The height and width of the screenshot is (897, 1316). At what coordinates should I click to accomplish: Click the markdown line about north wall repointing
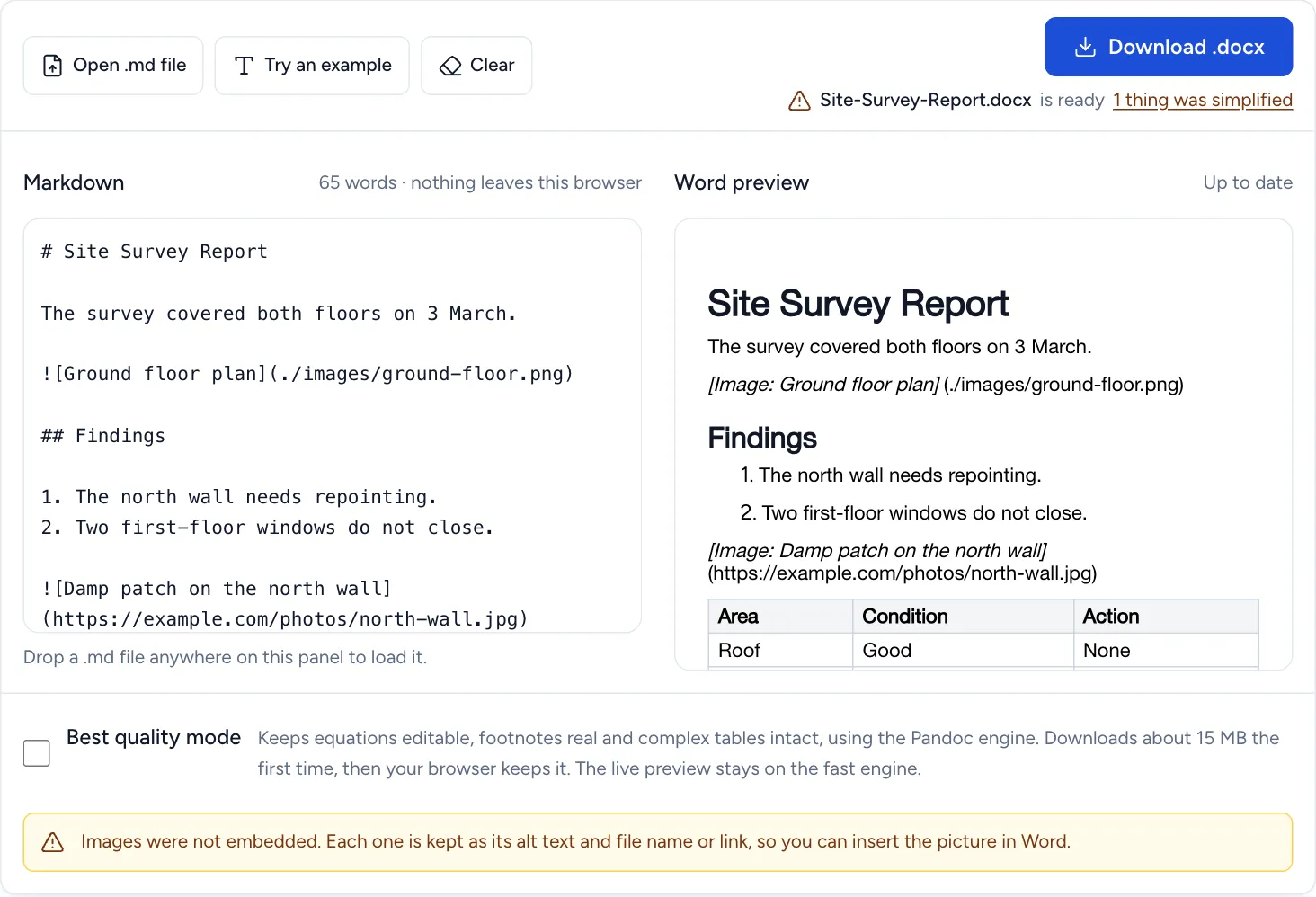point(239,497)
